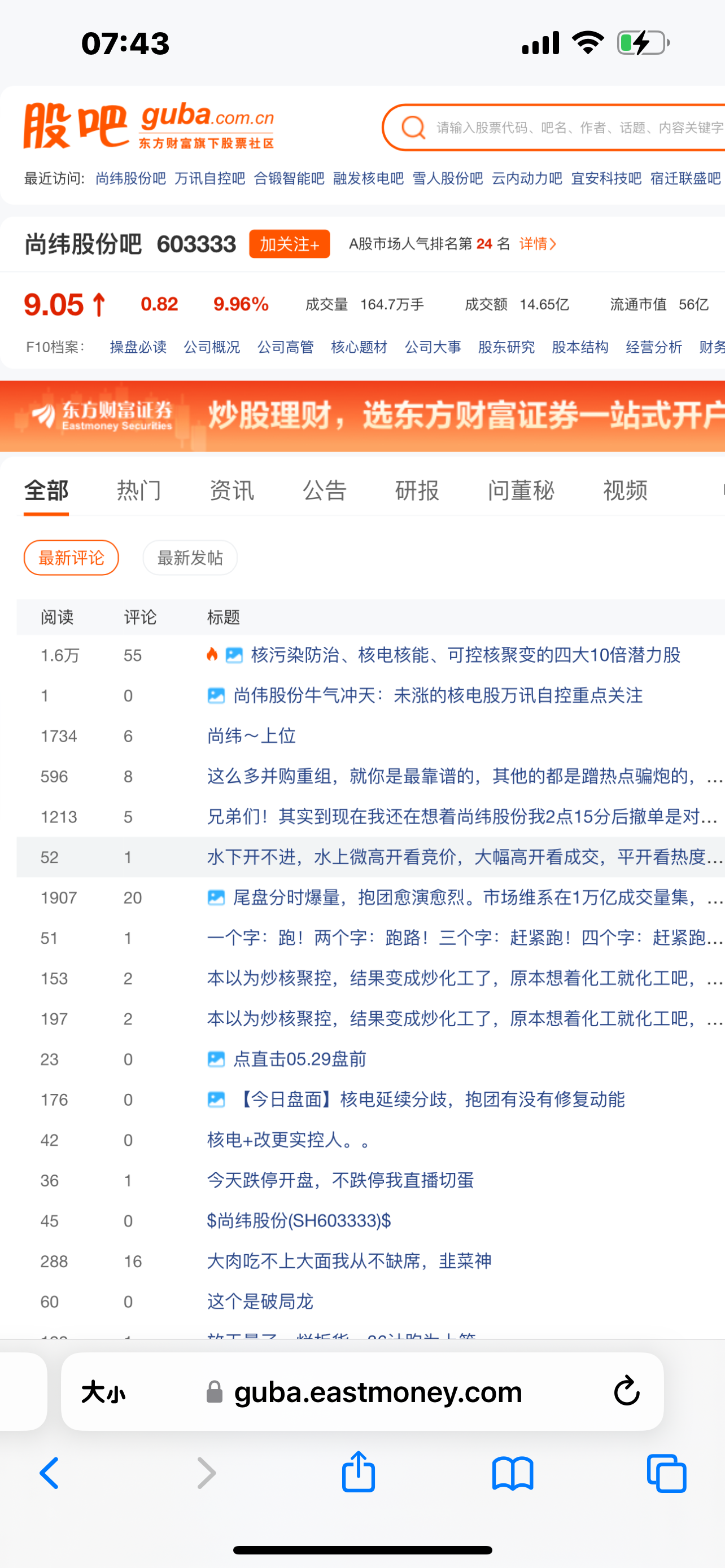Switch to the 公告 tab
This screenshot has width=725, height=1568.
(x=325, y=490)
